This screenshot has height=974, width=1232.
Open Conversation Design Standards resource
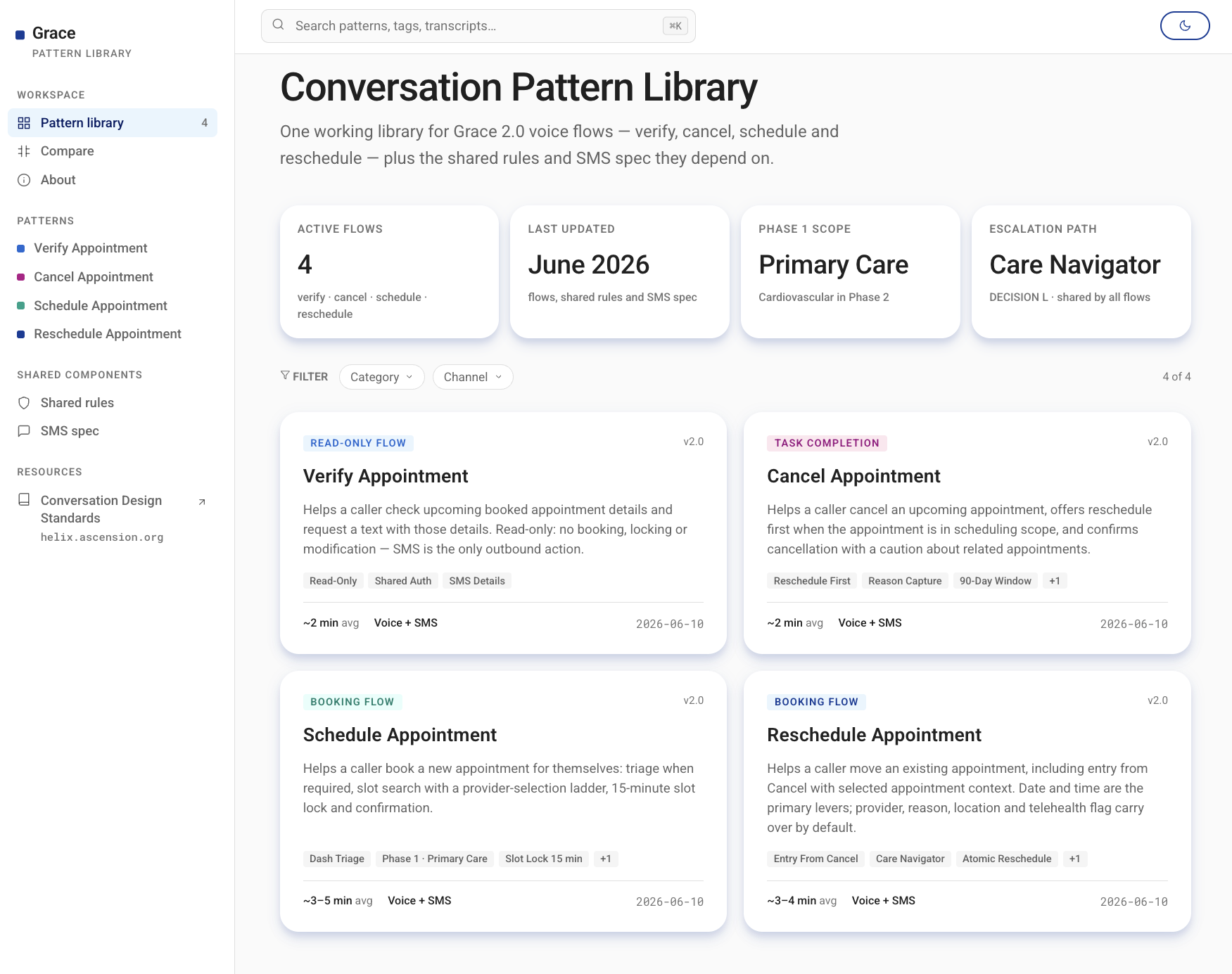(113, 518)
